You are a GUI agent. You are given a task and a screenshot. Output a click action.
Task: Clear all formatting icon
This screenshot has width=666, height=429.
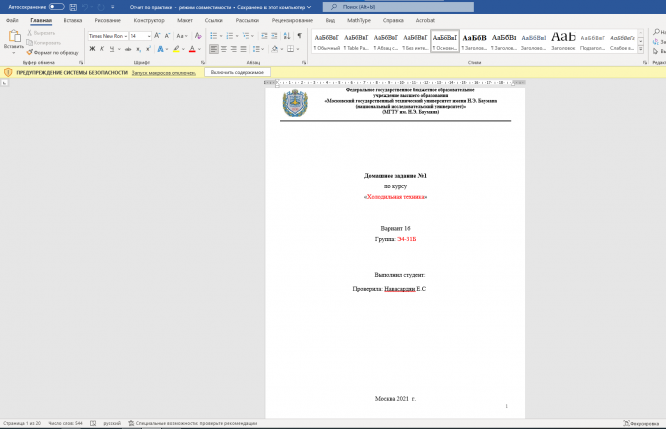pos(198,36)
